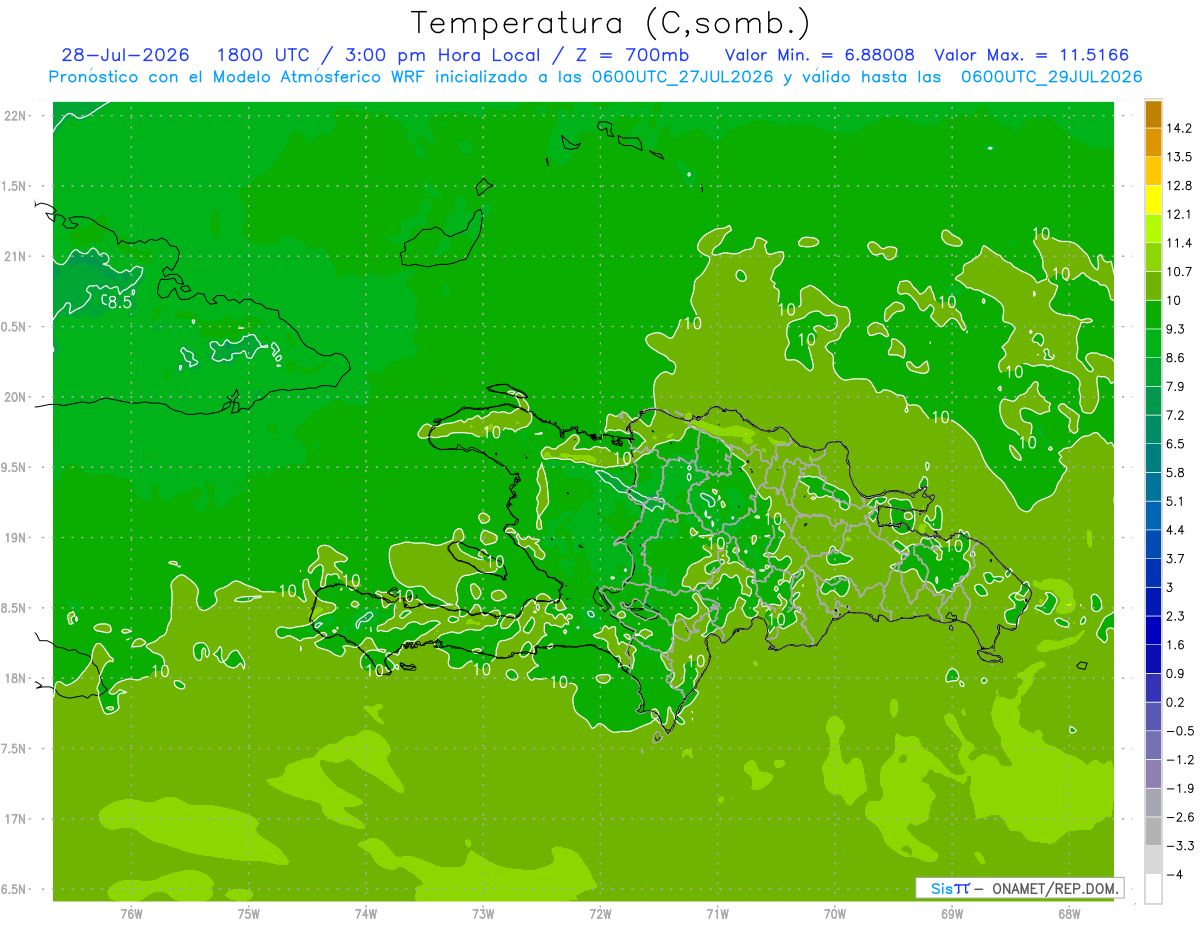Click the title "Temperatura (C,somb.)"
1200x927 pixels.
(611, 23)
